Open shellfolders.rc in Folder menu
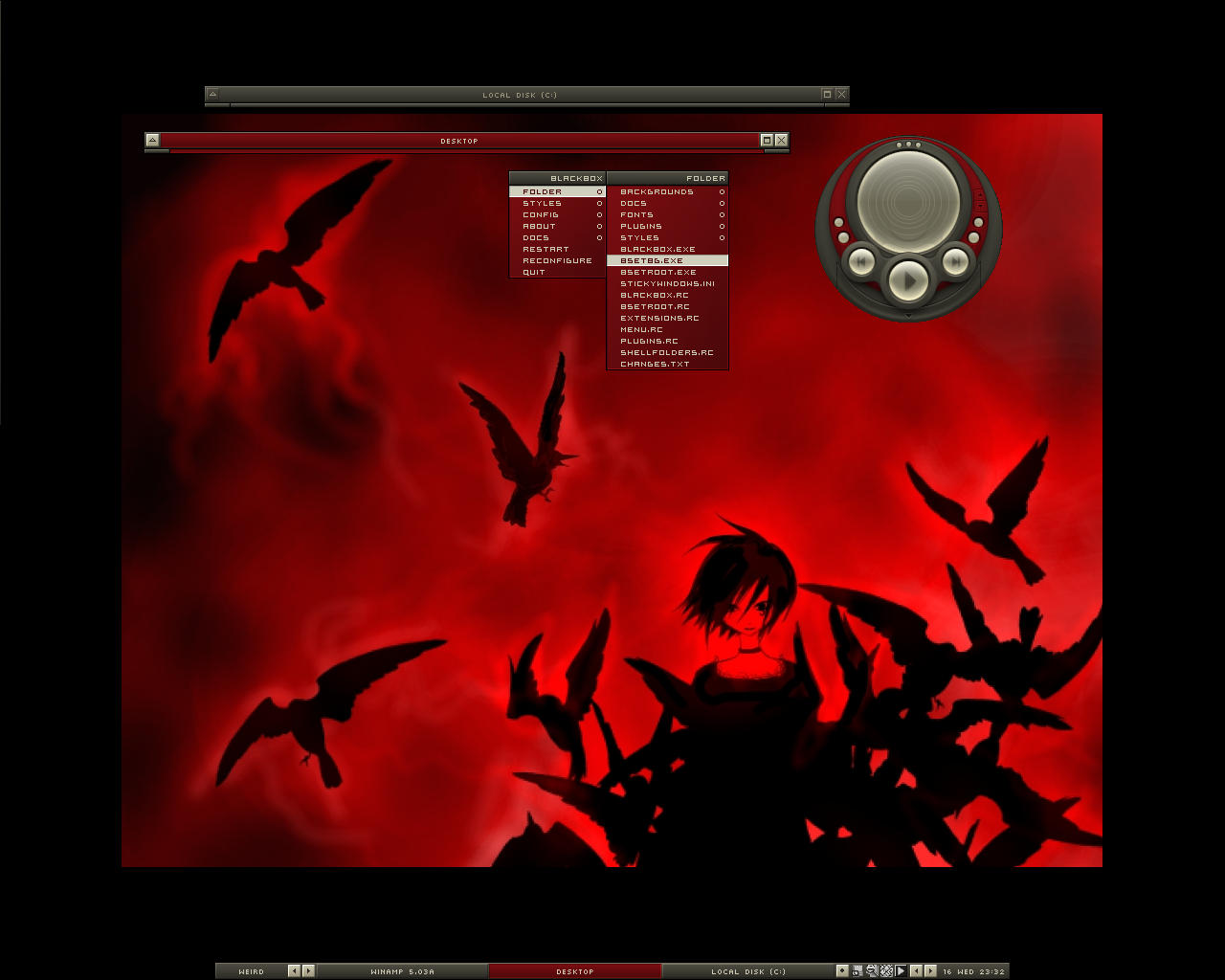This screenshot has height=980, width=1225. [667, 352]
